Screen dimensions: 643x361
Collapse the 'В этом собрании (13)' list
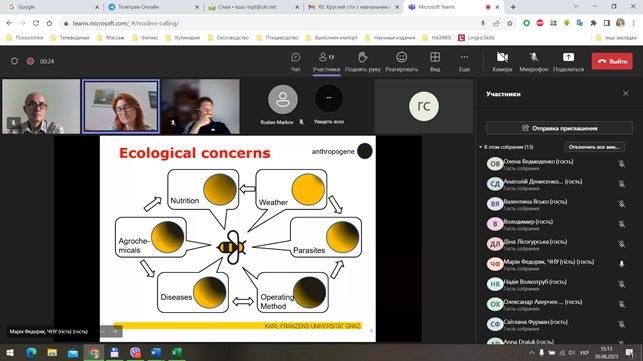coord(481,147)
